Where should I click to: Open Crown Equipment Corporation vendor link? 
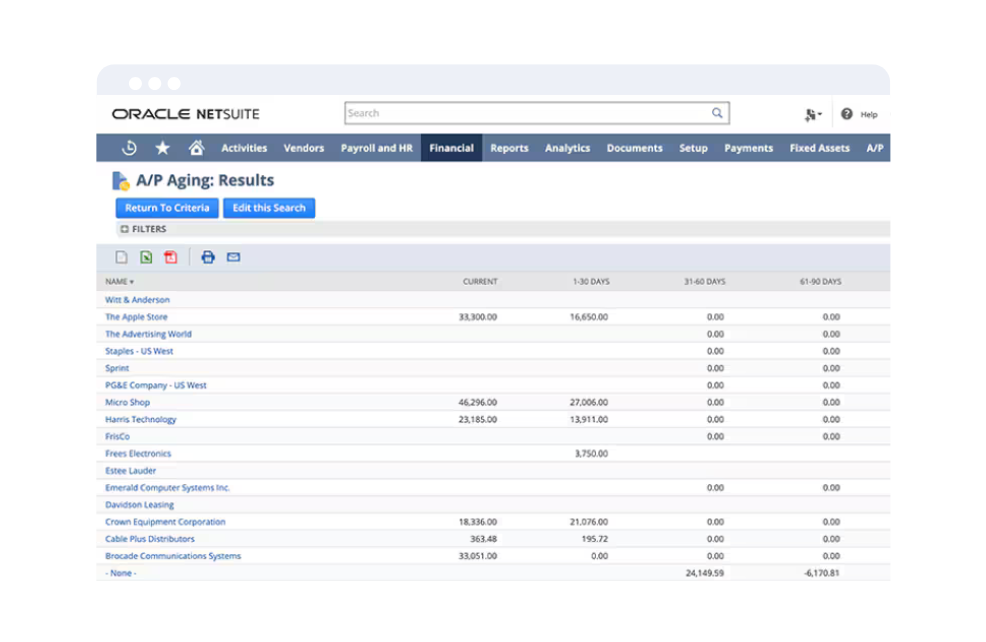[165, 522]
